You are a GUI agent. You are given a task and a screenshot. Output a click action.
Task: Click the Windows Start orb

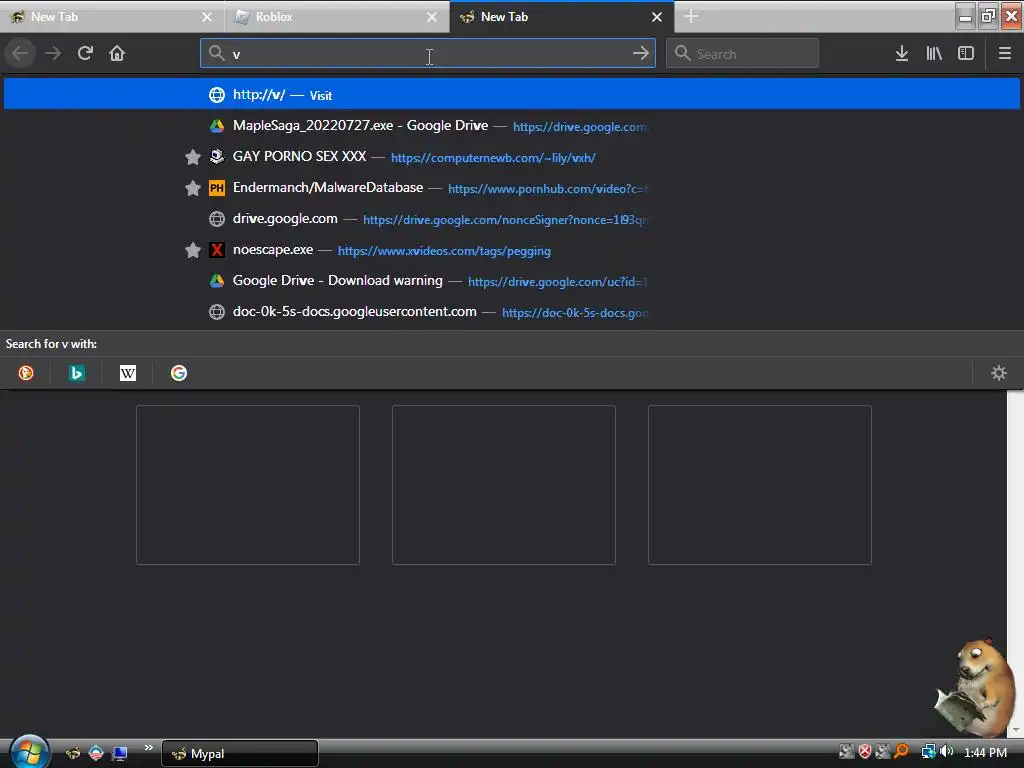point(29,752)
